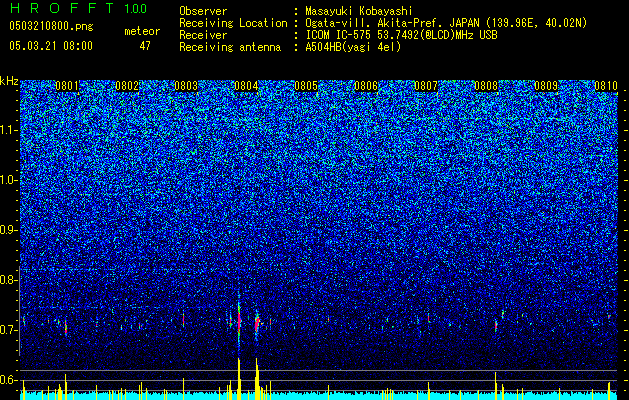629x400 pixels.
Task: Click the 0804 time marker
Action: coord(246,86)
